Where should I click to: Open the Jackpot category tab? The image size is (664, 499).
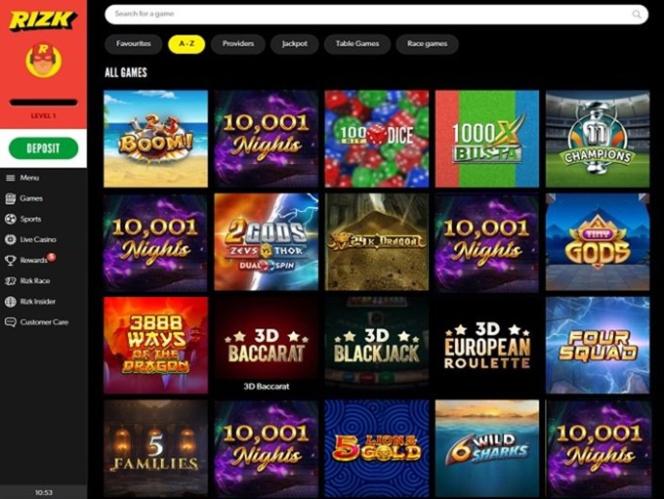tap(295, 44)
